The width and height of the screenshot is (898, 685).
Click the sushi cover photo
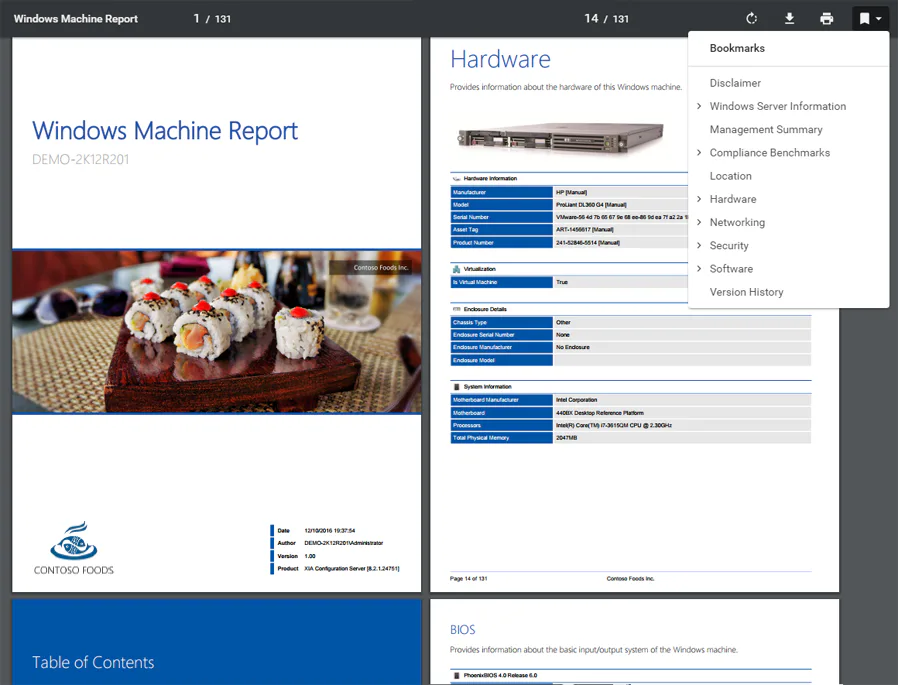[x=216, y=332]
